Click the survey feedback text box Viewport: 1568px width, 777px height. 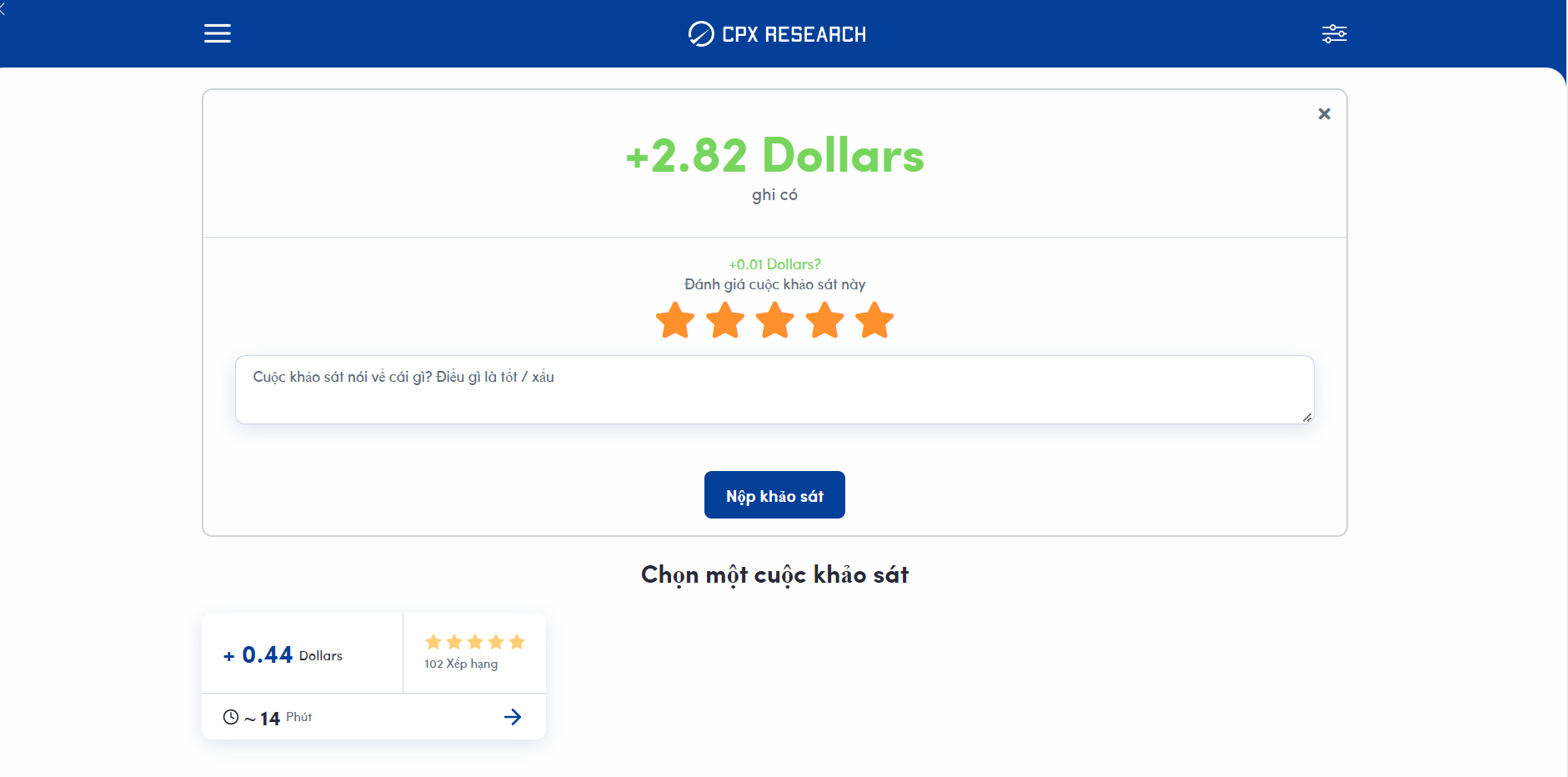(x=774, y=390)
